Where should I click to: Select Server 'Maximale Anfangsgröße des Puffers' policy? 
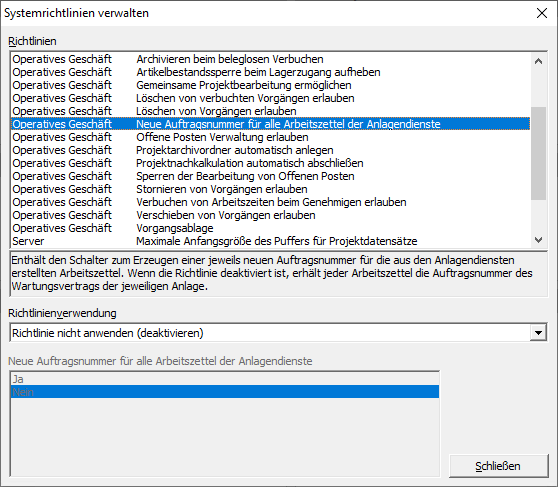click(270, 241)
